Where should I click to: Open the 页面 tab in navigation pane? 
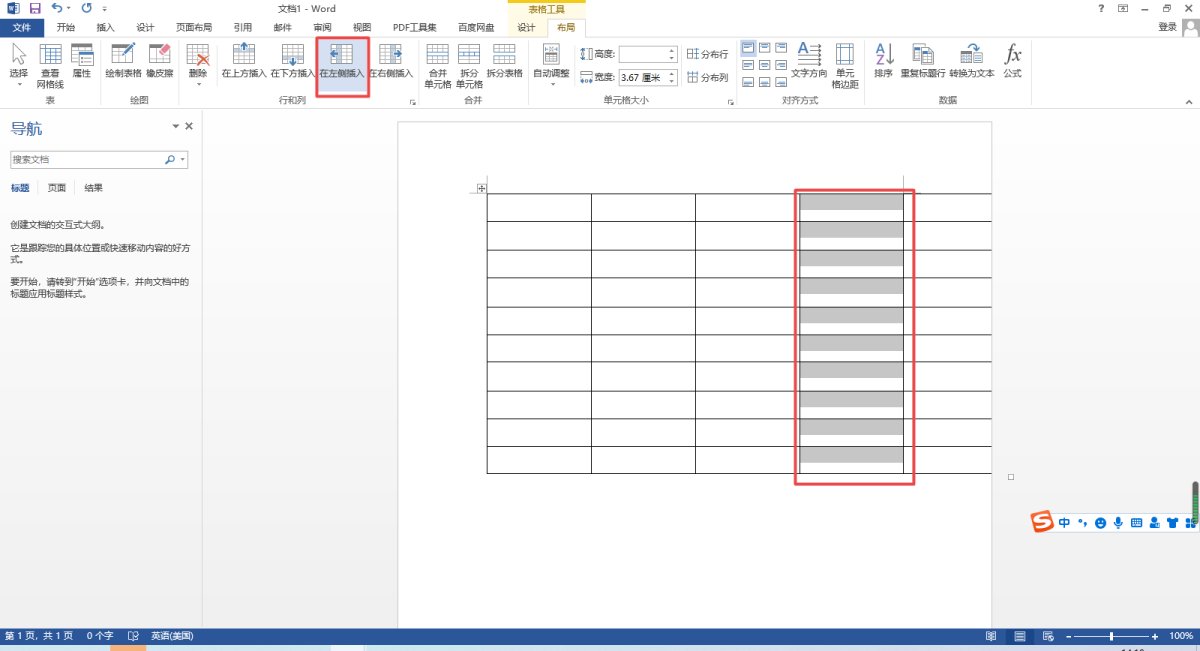57,188
